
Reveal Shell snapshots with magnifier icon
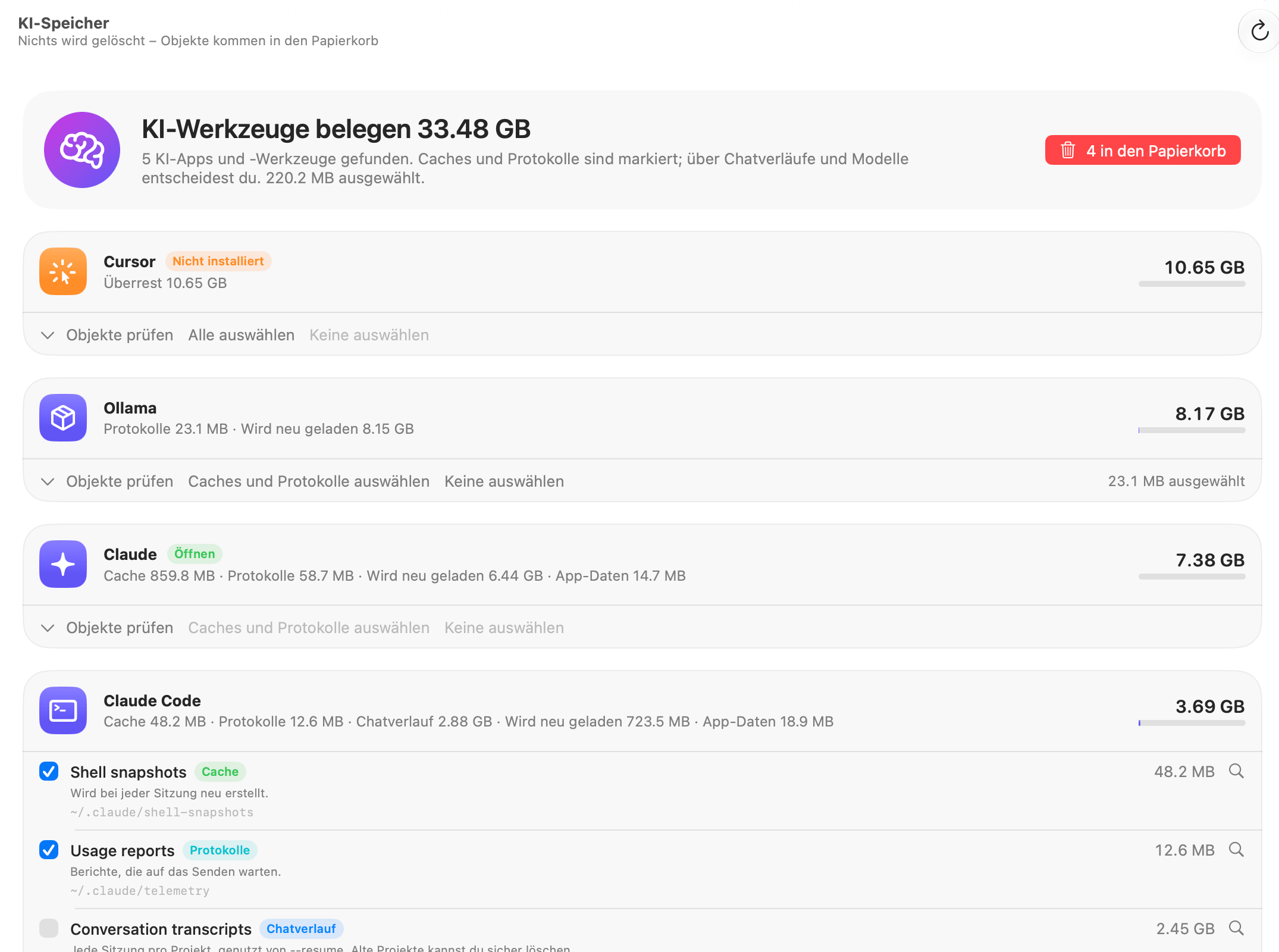click(x=1236, y=771)
